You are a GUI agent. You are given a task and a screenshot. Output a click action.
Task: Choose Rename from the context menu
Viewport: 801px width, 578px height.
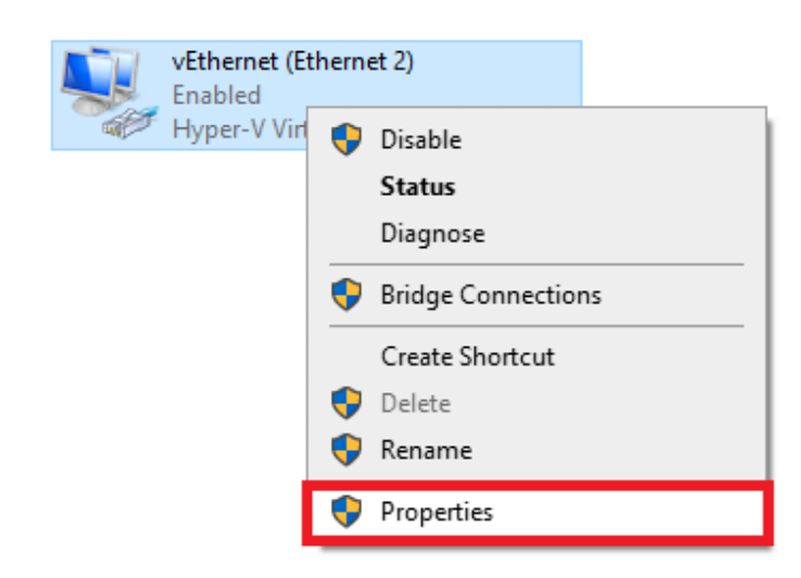coord(536,450)
